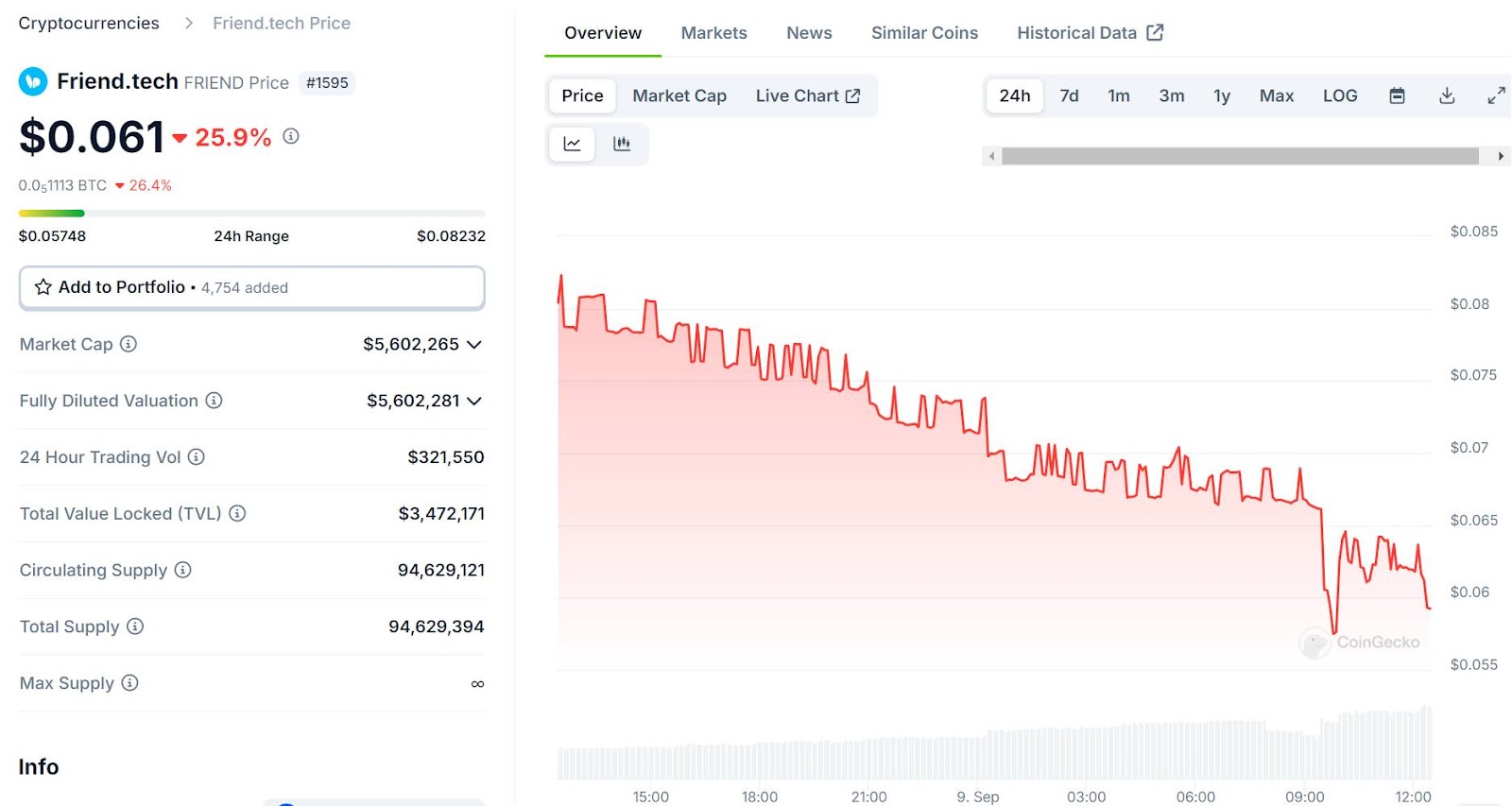1512x806 pixels.
Task: Select the 1y time range
Action: (x=1222, y=95)
